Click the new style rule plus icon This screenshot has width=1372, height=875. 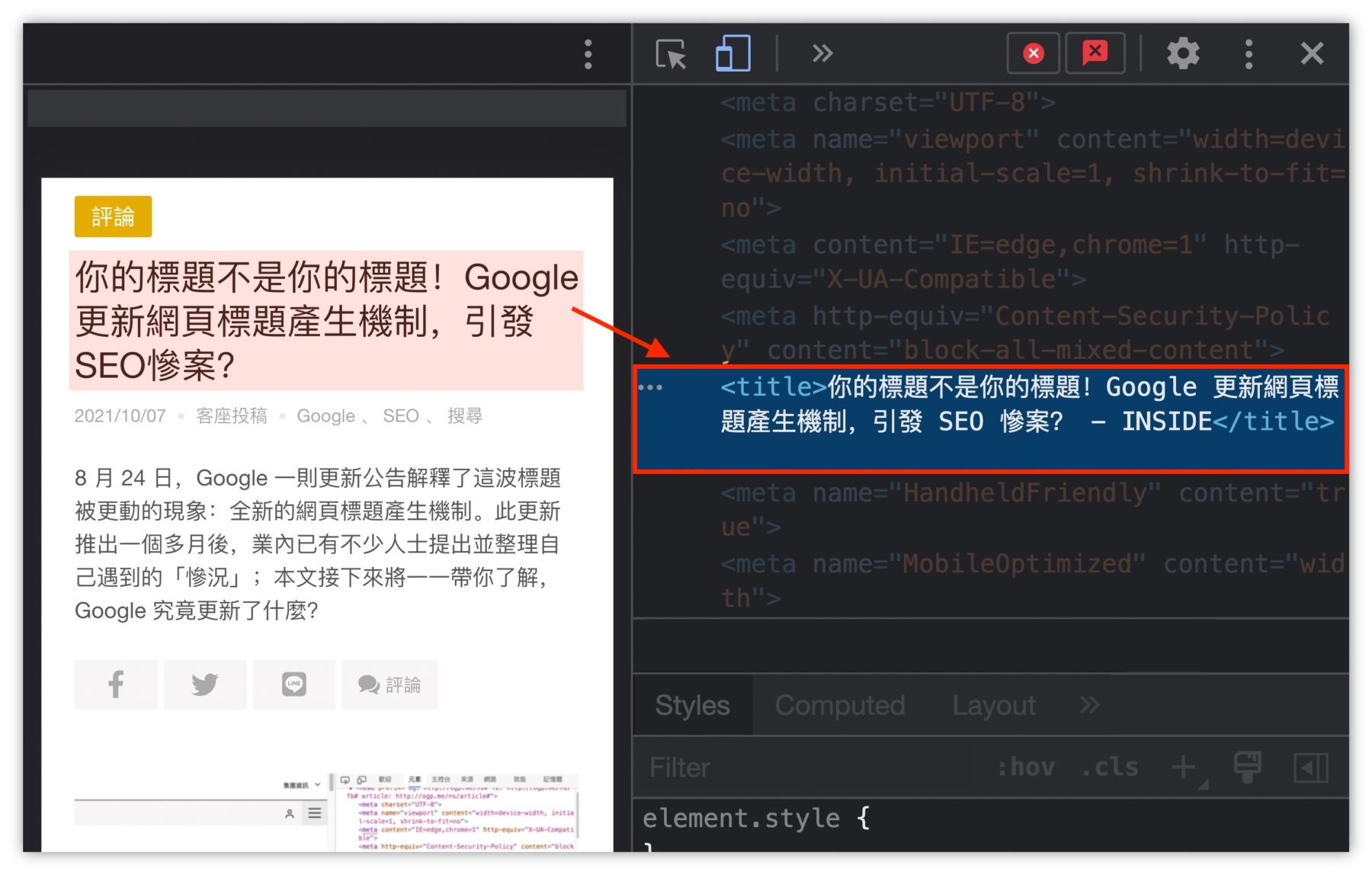pos(1184,767)
